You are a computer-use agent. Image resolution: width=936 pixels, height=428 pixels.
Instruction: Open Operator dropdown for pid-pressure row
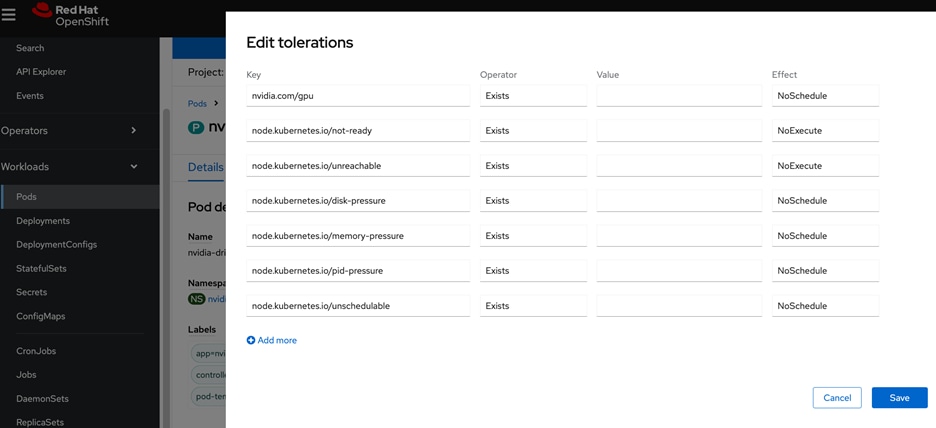(533, 271)
